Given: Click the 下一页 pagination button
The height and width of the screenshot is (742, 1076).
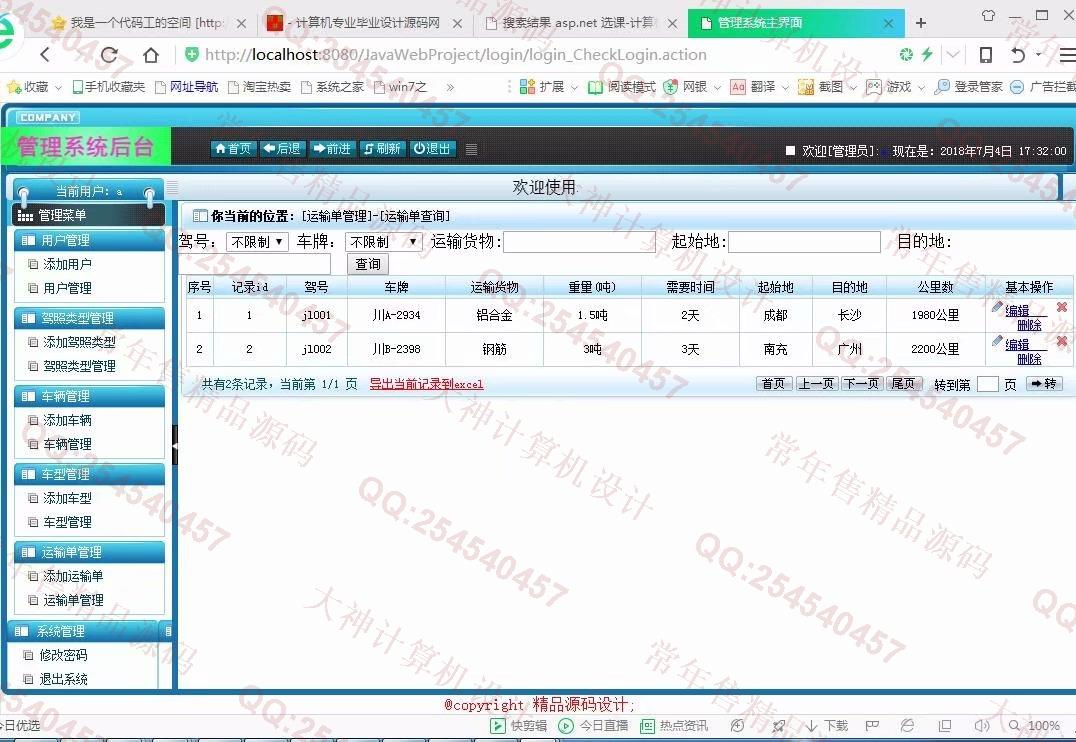Looking at the screenshot, I should tap(862, 384).
